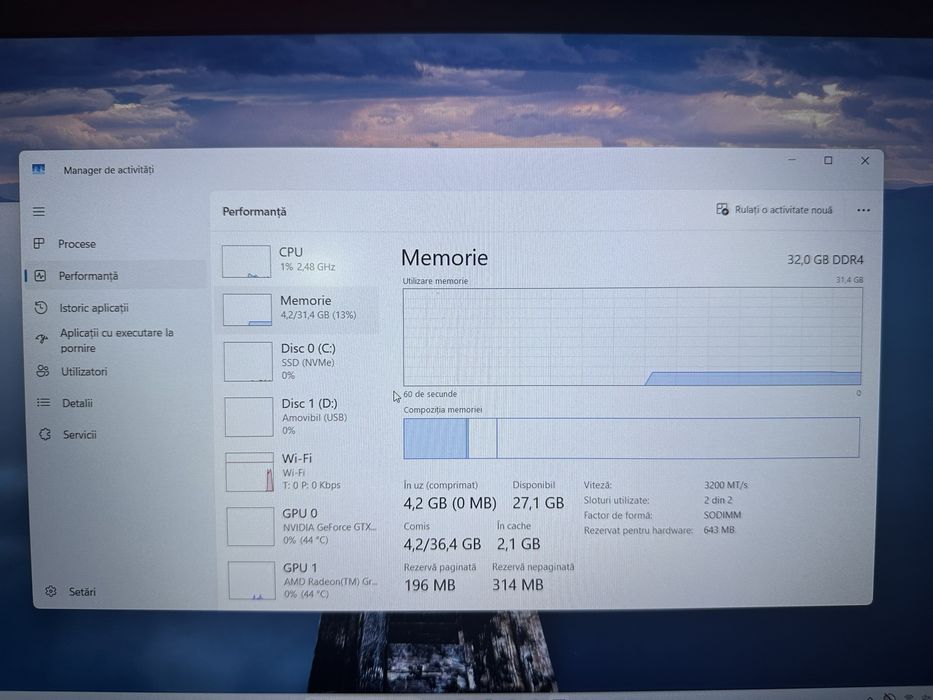Click Rulați o activitate nouă
This screenshot has height=700, width=933.
point(774,210)
